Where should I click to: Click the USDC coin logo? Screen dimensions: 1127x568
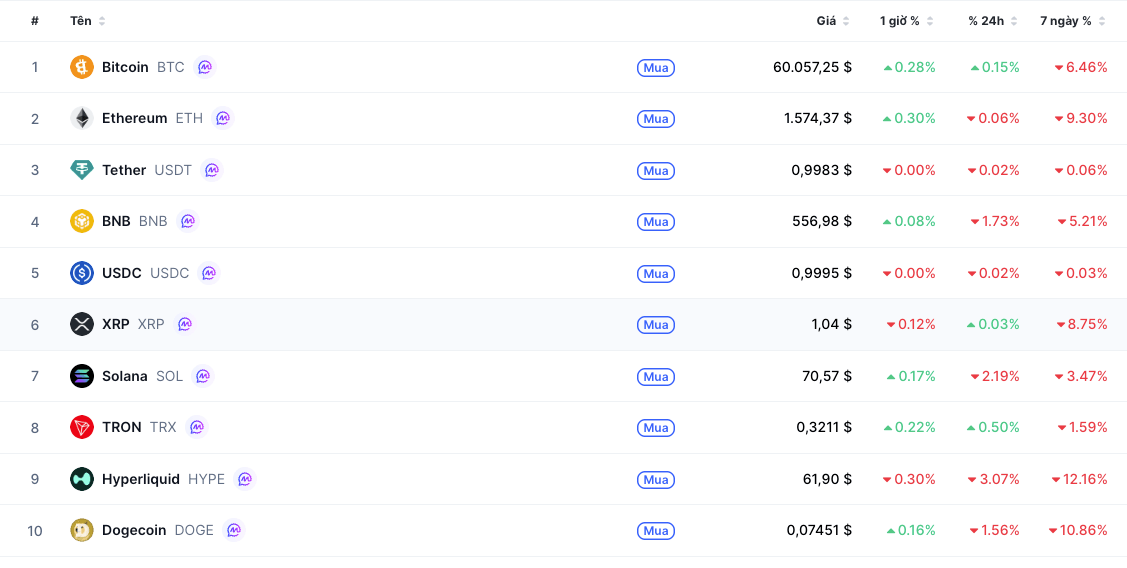click(82, 272)
